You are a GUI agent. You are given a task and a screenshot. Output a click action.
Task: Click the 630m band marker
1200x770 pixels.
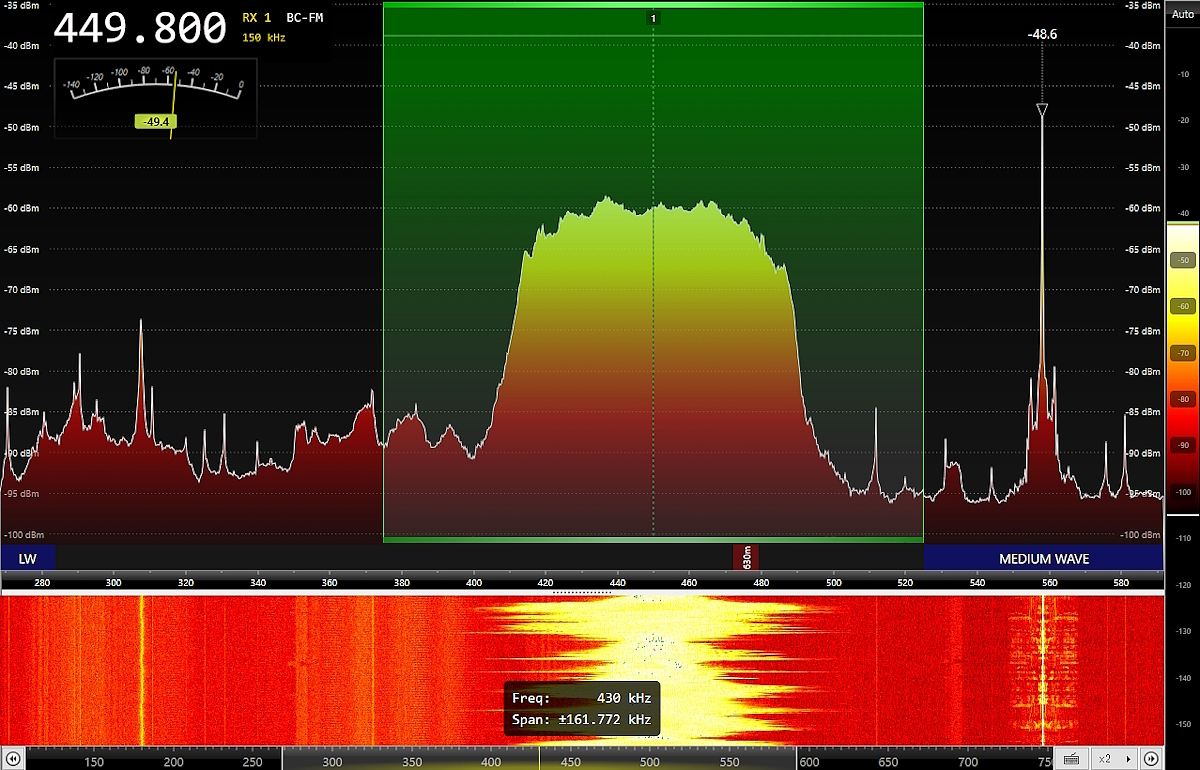pos(746,557)
